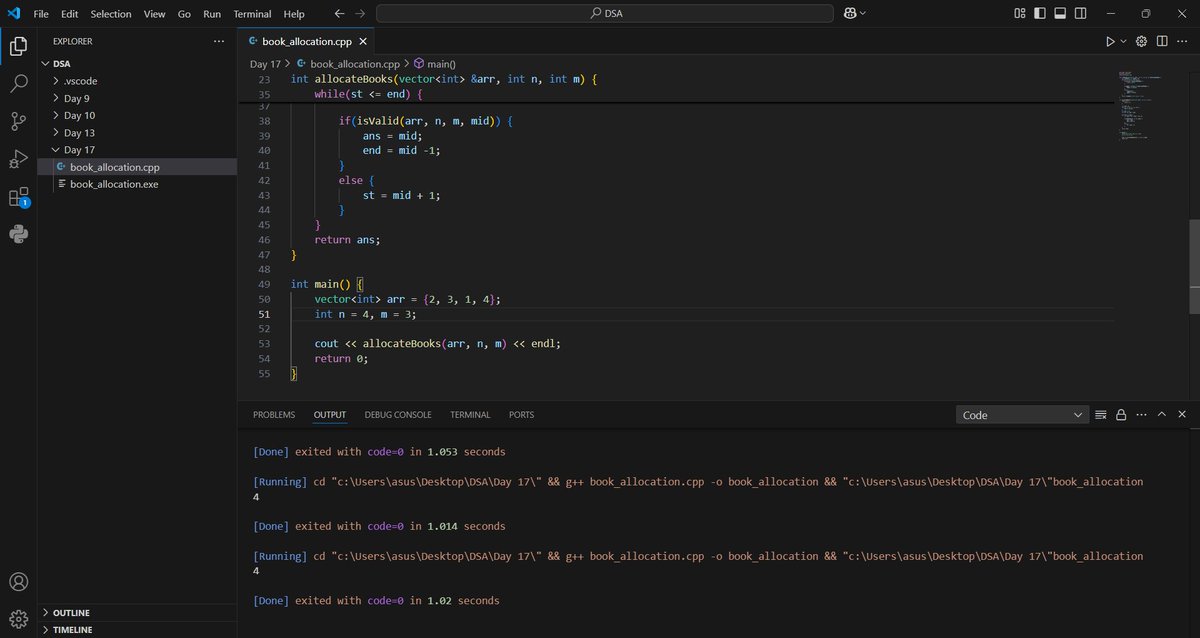The height and width of the screenshot is (638, 1200).
Task: Open the Python extension view
Action: pos(18,234)
